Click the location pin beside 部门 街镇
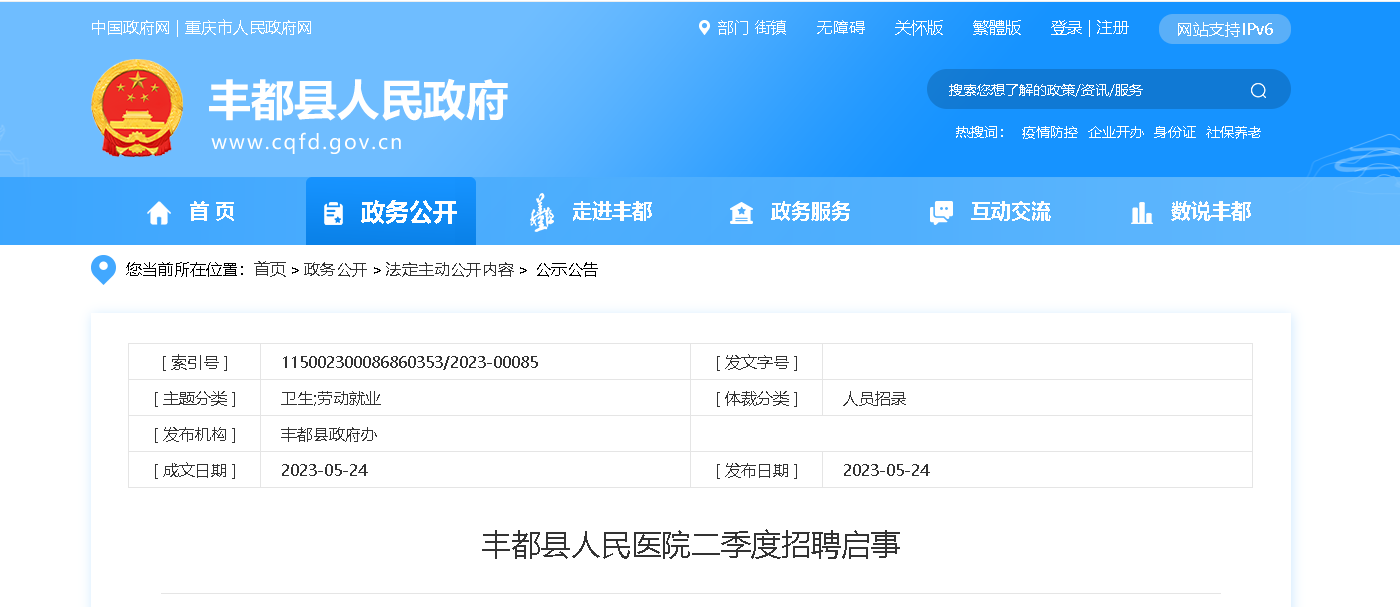Image resolution: width=1400 pixels, height=607 pixels. pos(704,28)
